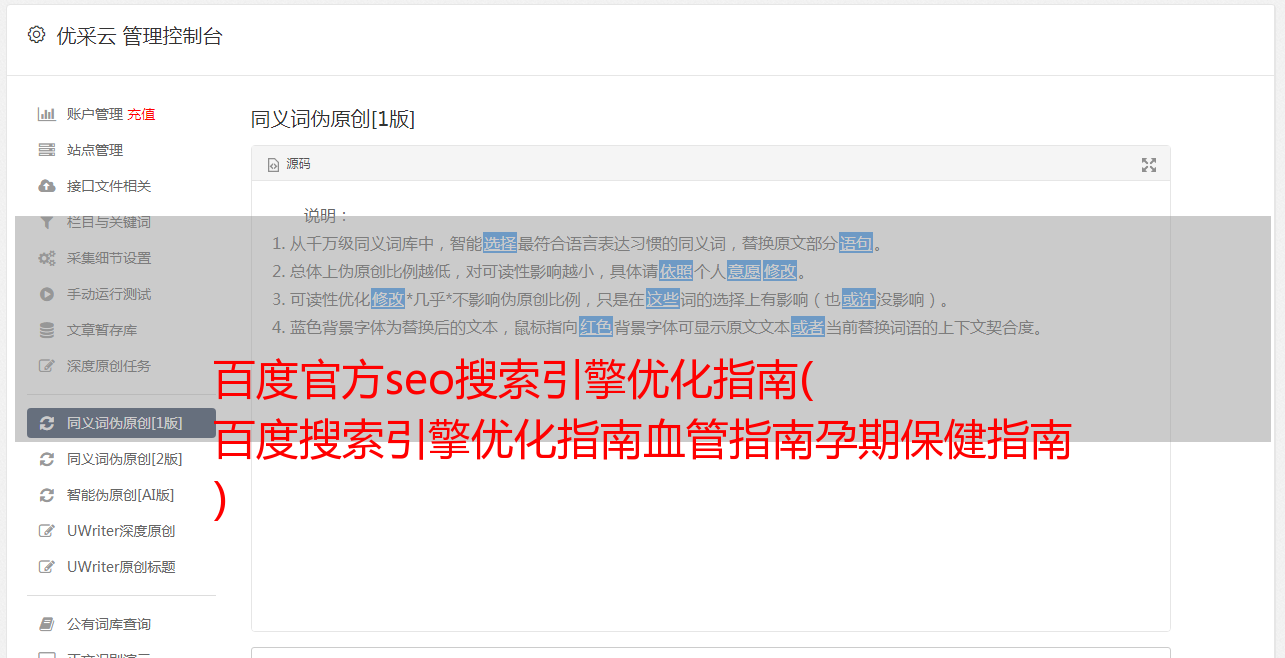
Task: Click the highlighted word 红色 in line four
Action: 595,327
